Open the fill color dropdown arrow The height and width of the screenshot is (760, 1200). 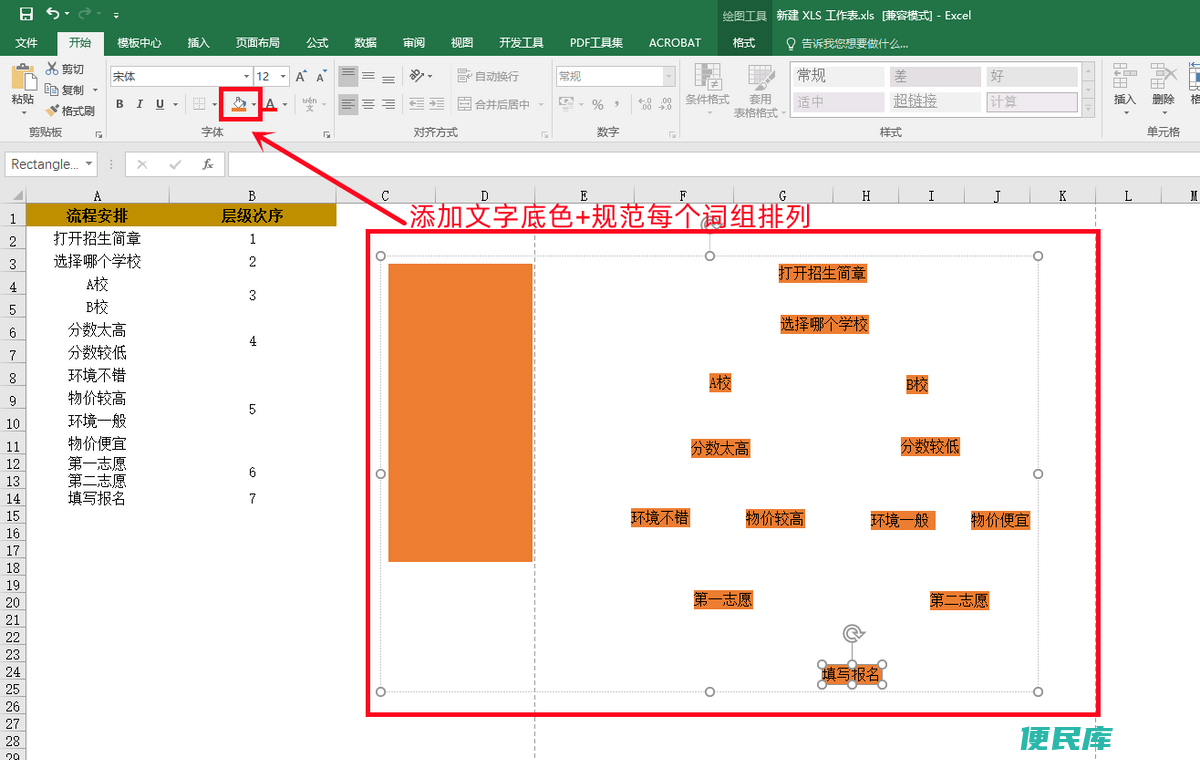254,104
